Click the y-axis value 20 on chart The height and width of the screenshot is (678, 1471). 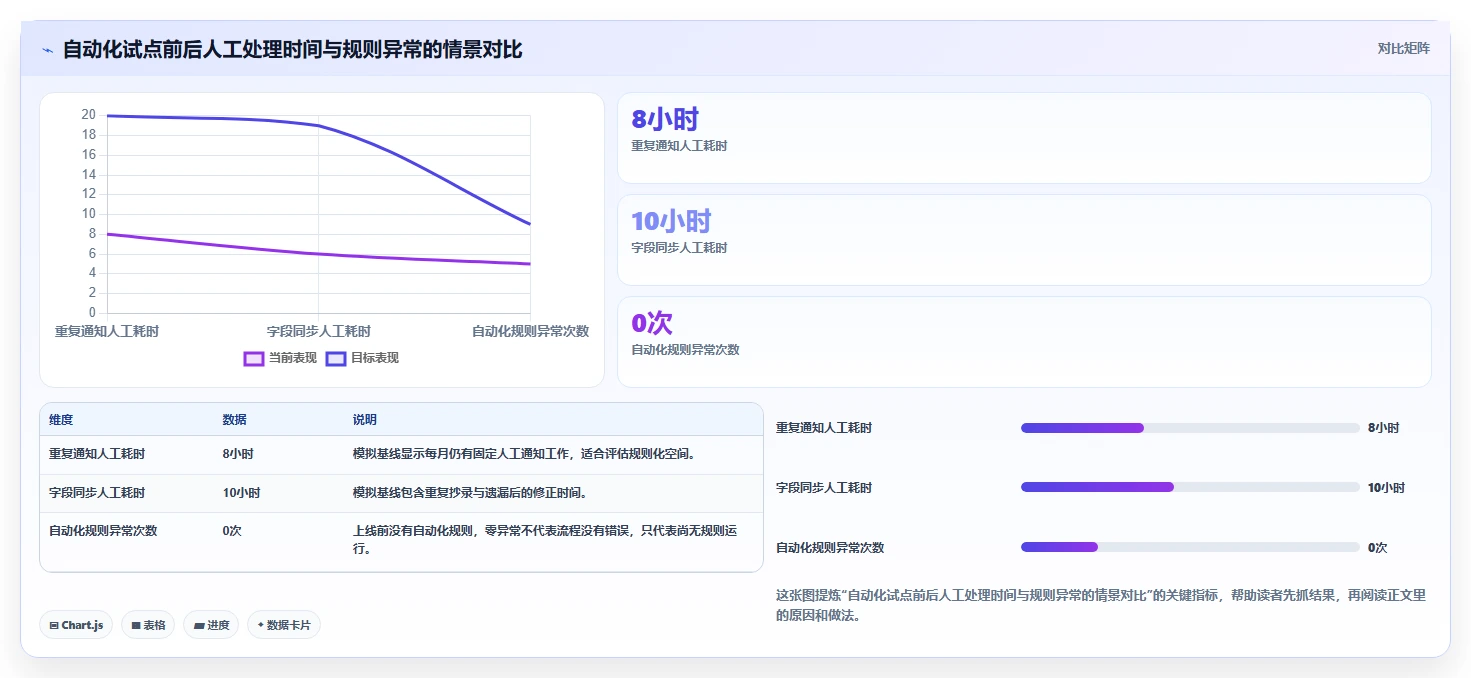click(x=89, y=115)
